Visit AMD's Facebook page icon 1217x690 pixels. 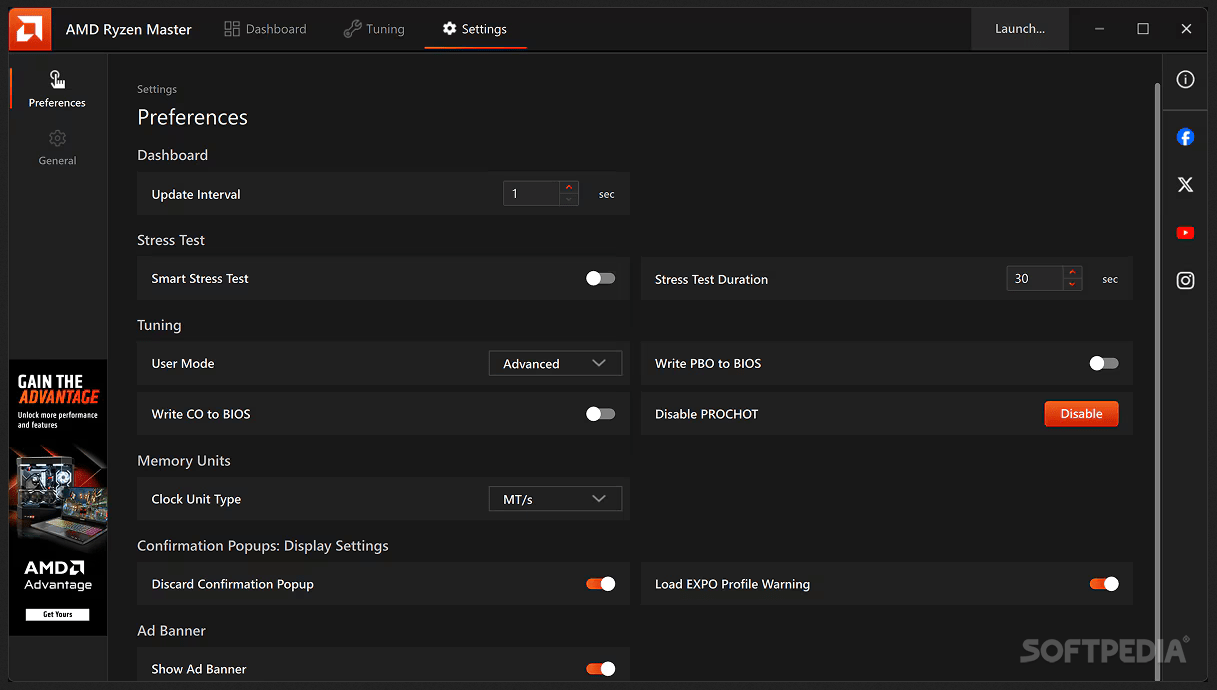[1185, 137]
